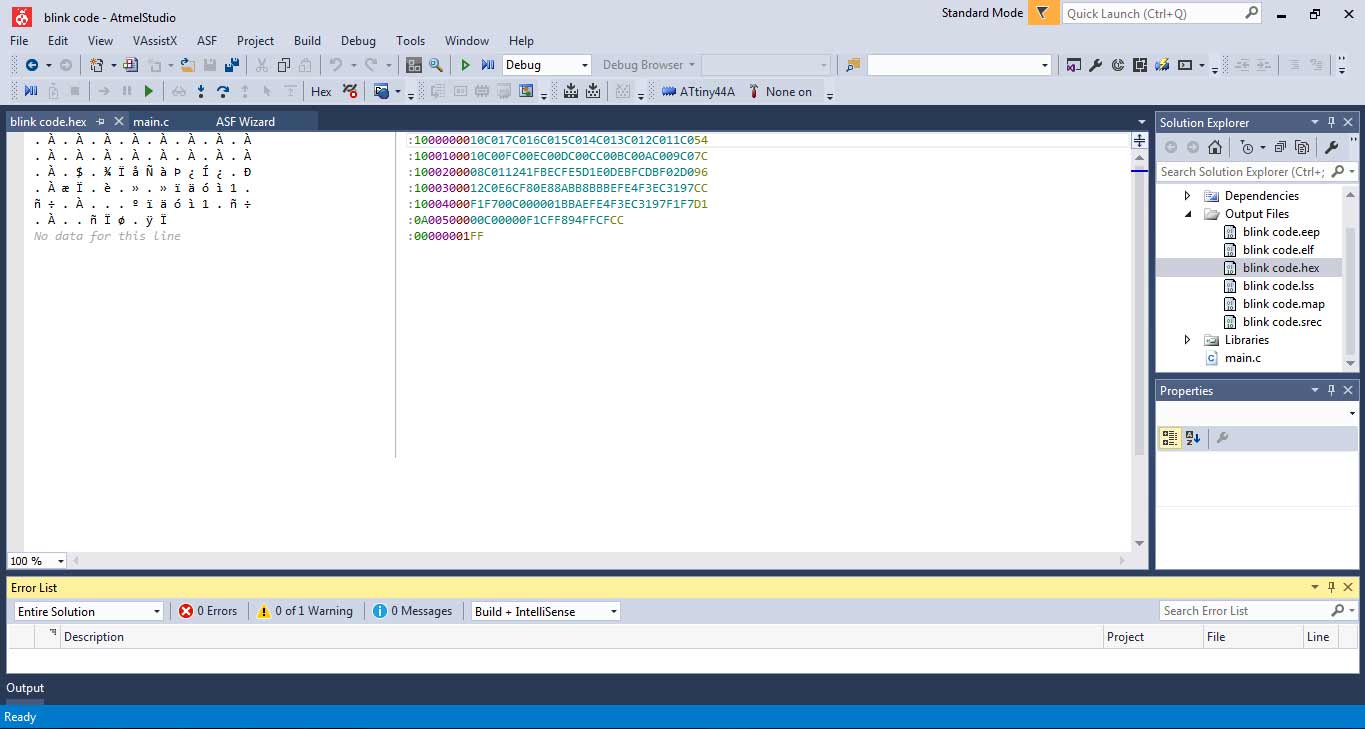Toggle auto-hide pin on Solution Explorer

pos(1332,122)
